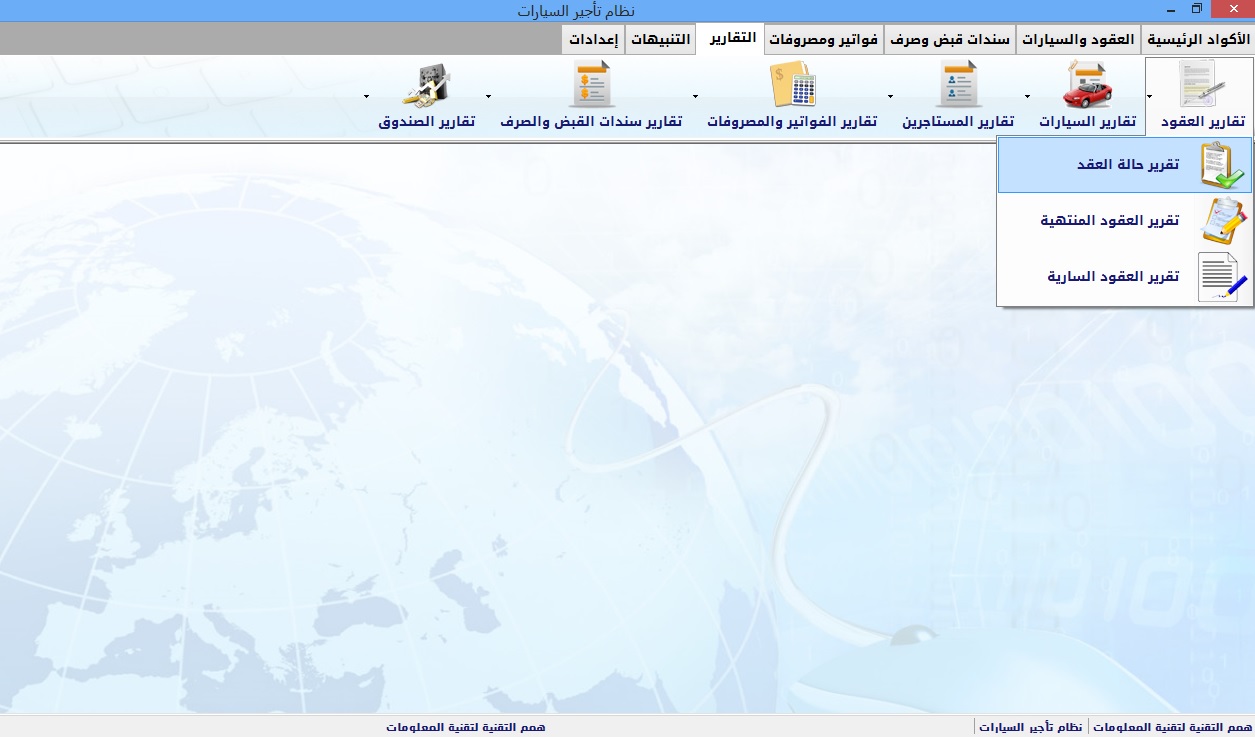Expand the arrow beside تقارير سندات القبض والصرف

(x=488, y=96)
